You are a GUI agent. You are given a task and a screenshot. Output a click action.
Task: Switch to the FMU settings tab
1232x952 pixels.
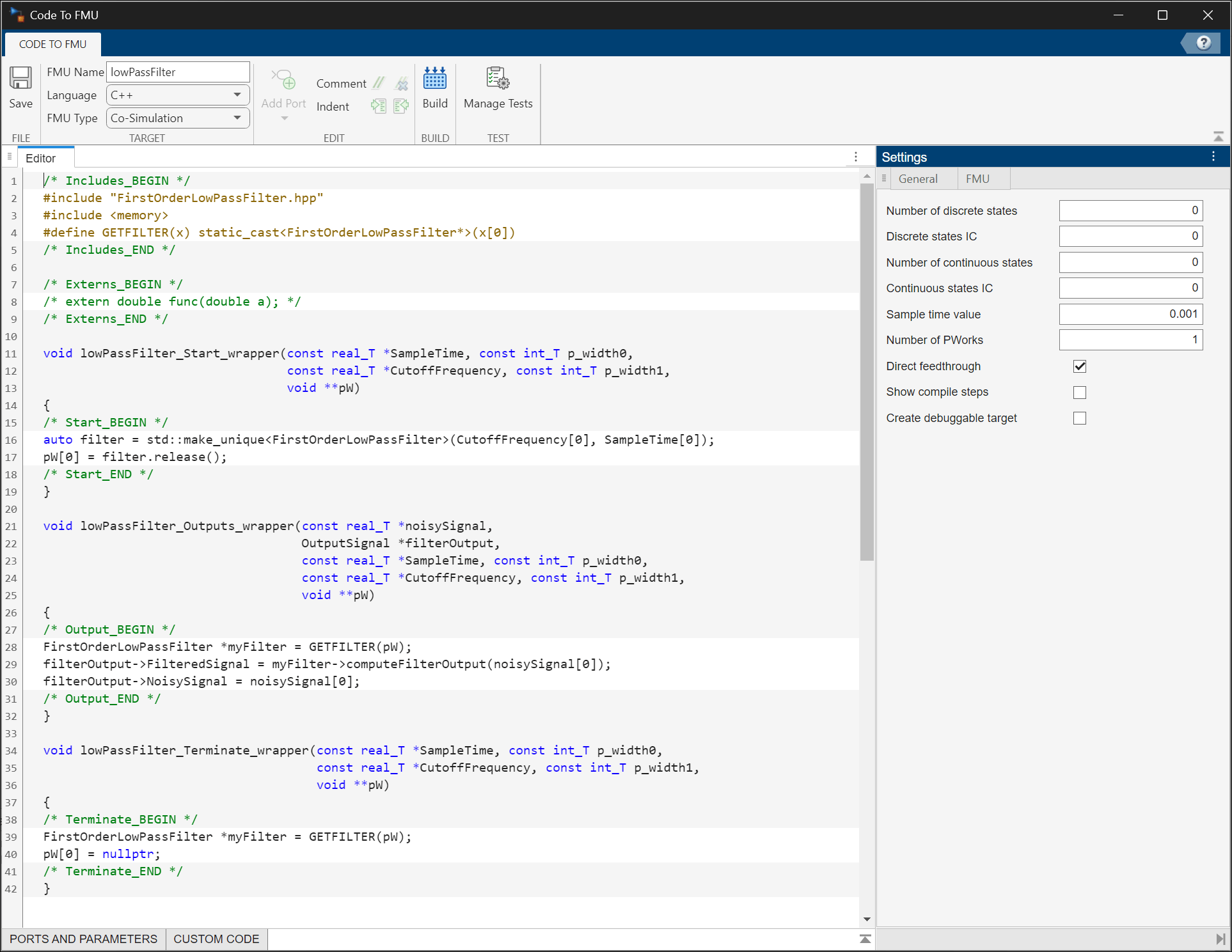click(977, 179)
